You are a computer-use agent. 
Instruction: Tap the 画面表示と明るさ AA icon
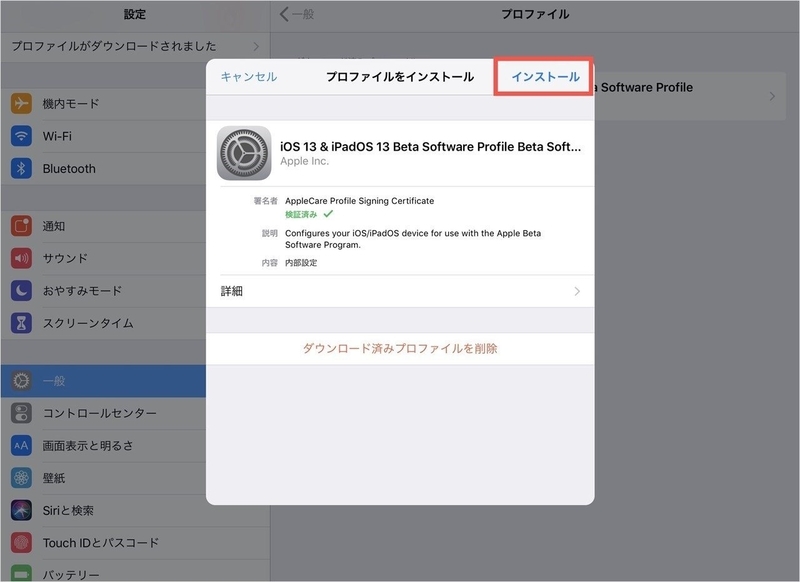click(x=21, y=445)
